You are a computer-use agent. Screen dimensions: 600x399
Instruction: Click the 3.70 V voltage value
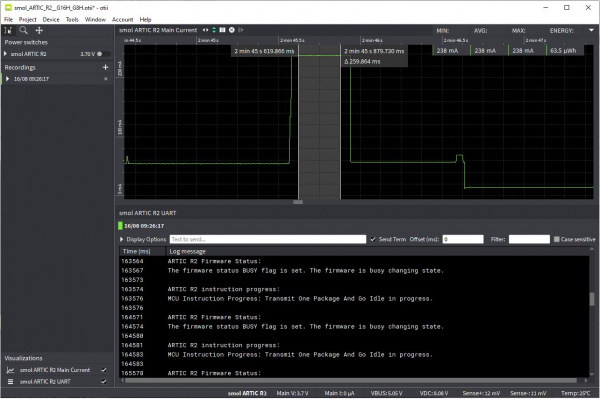point(87,54)
